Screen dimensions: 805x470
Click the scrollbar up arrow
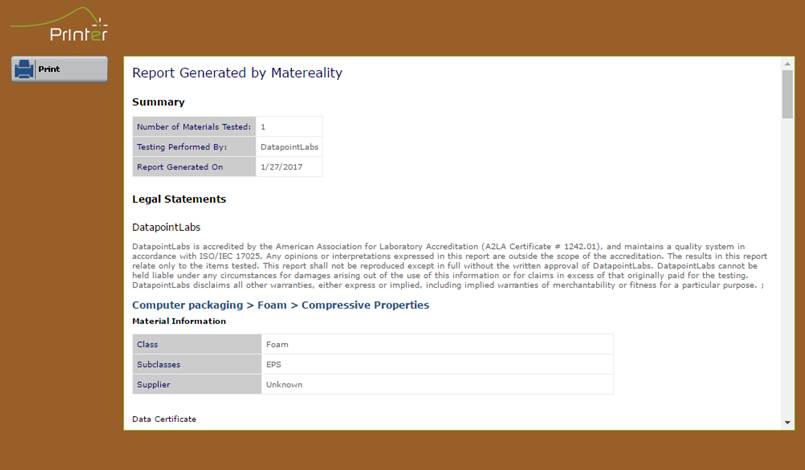[x=788, y=64]
